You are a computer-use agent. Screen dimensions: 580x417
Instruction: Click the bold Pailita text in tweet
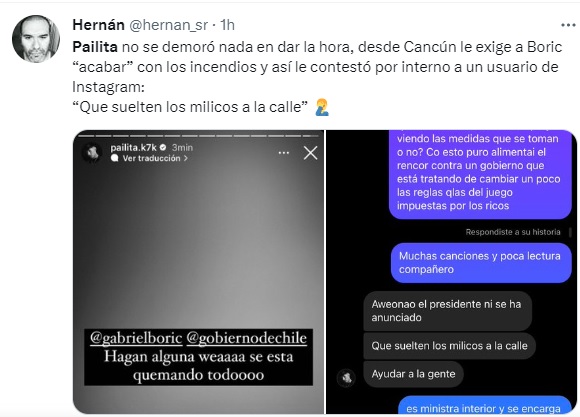point(95,47)
